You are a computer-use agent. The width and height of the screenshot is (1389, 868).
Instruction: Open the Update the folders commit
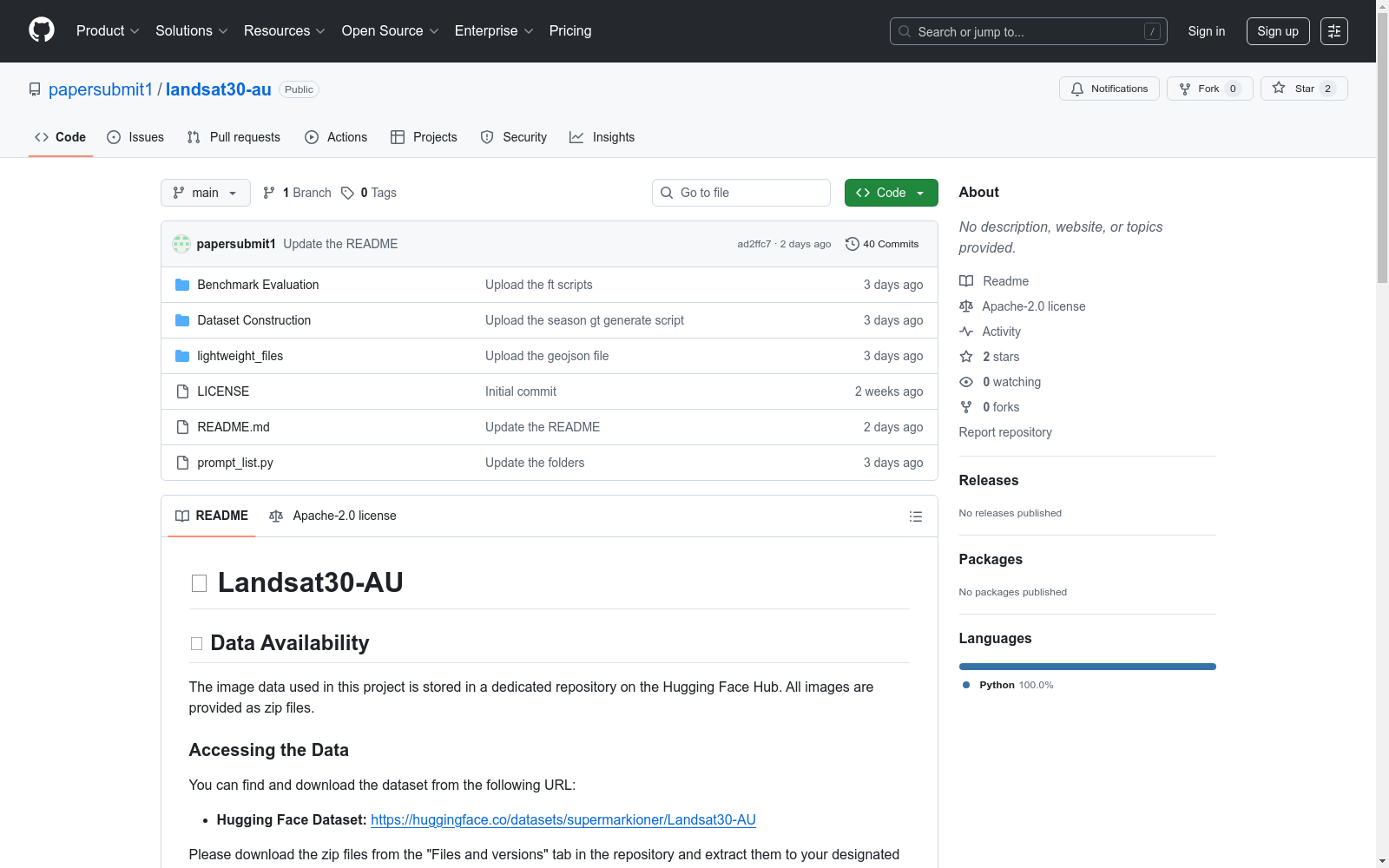click(x=535, y=463)
